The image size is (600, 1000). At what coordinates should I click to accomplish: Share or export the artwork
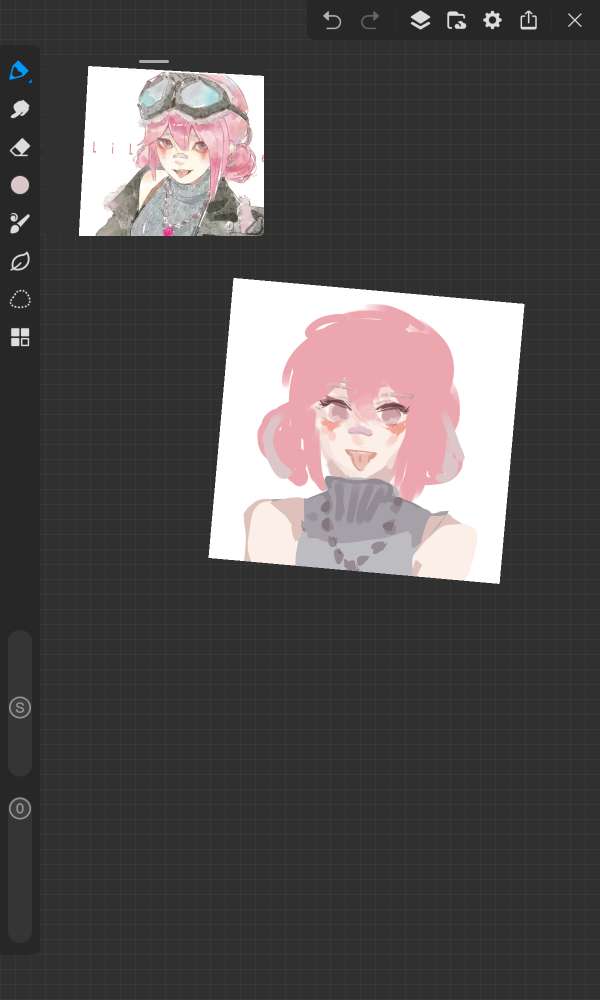pos(529,20)
